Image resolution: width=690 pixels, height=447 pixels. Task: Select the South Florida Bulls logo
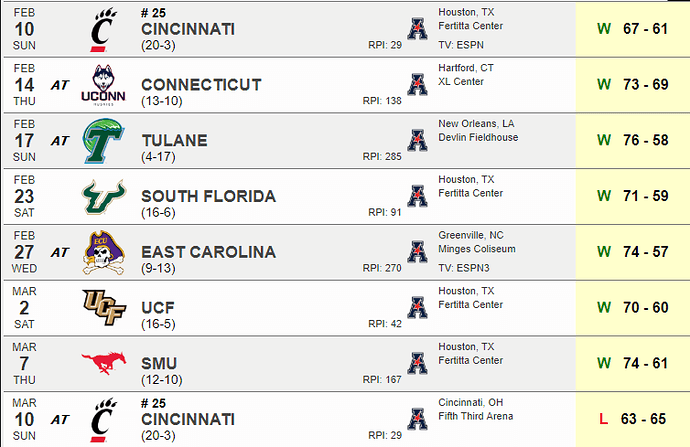(x=104, y=197)
